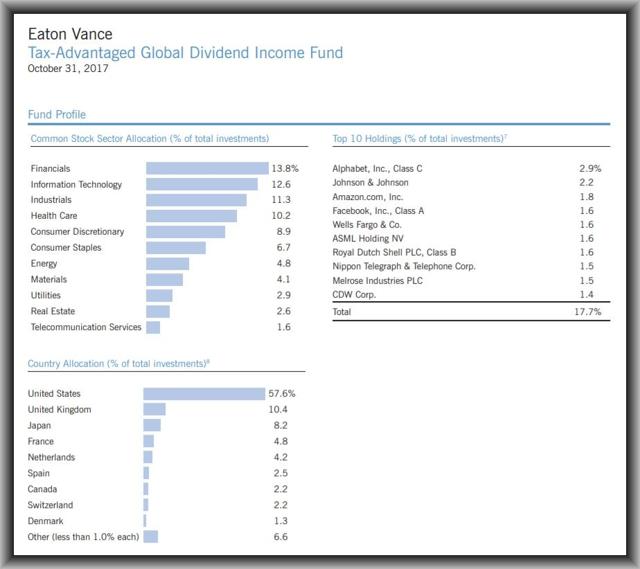The height and width of the screenshot is (569, 640).
Task: Click 'Facebook, Inc., Class A' holding
Action: [378, 211]
